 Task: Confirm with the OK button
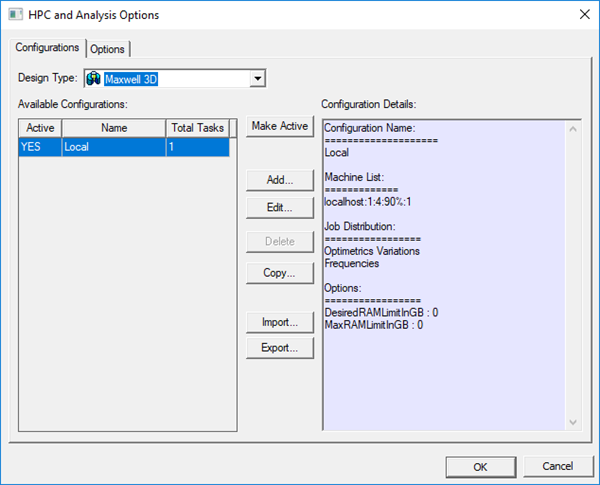pos(481,467)
